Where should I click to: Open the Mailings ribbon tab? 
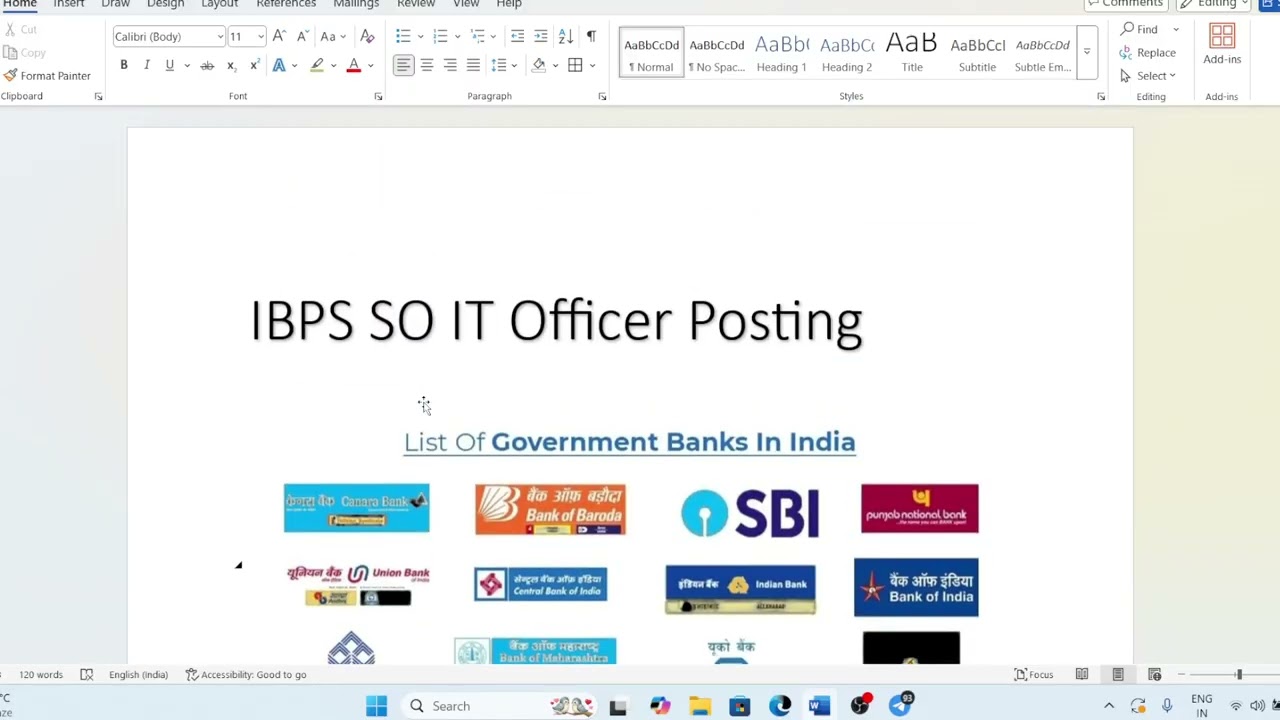point(356,4)
